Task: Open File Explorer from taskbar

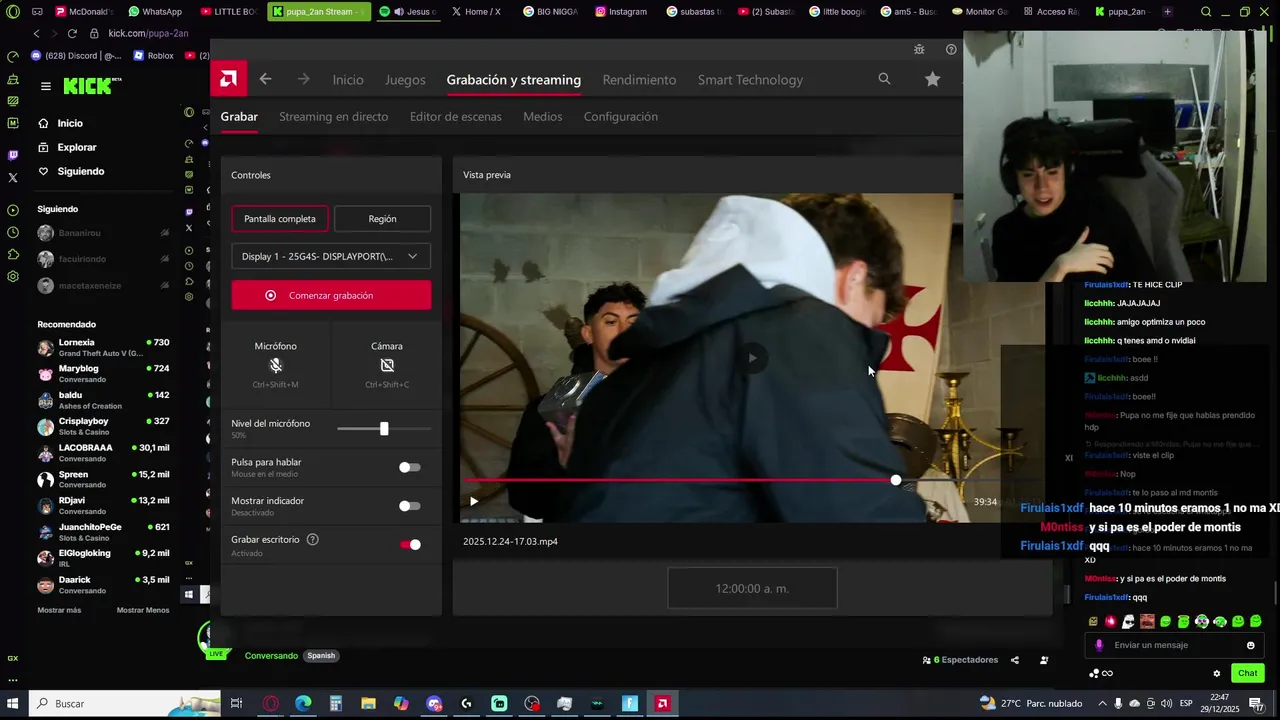Action: pyautogui.click(x=368, y=704)
